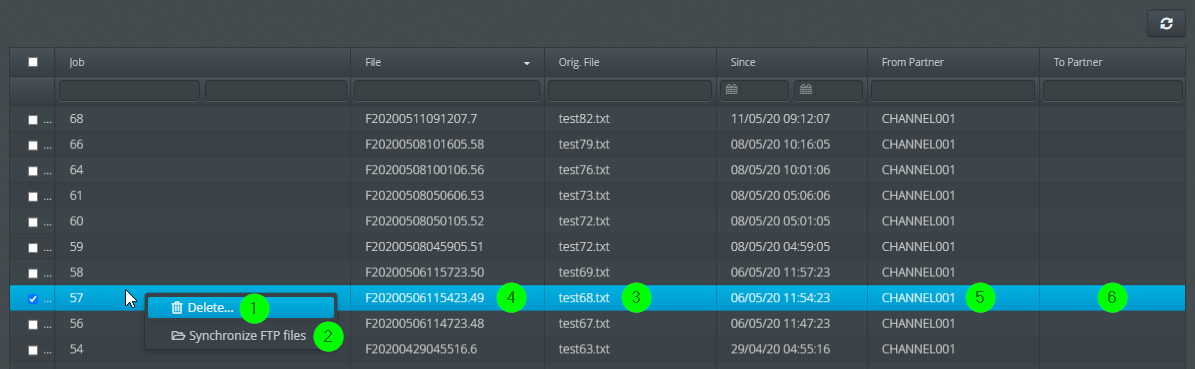Click timestamp 08/05/20 10:01:06
1195x369 pixels.
[780, 169]
